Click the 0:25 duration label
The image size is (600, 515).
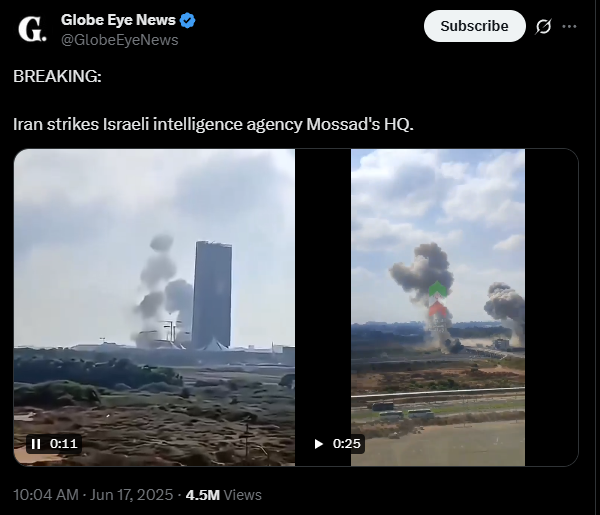(346, 444)
